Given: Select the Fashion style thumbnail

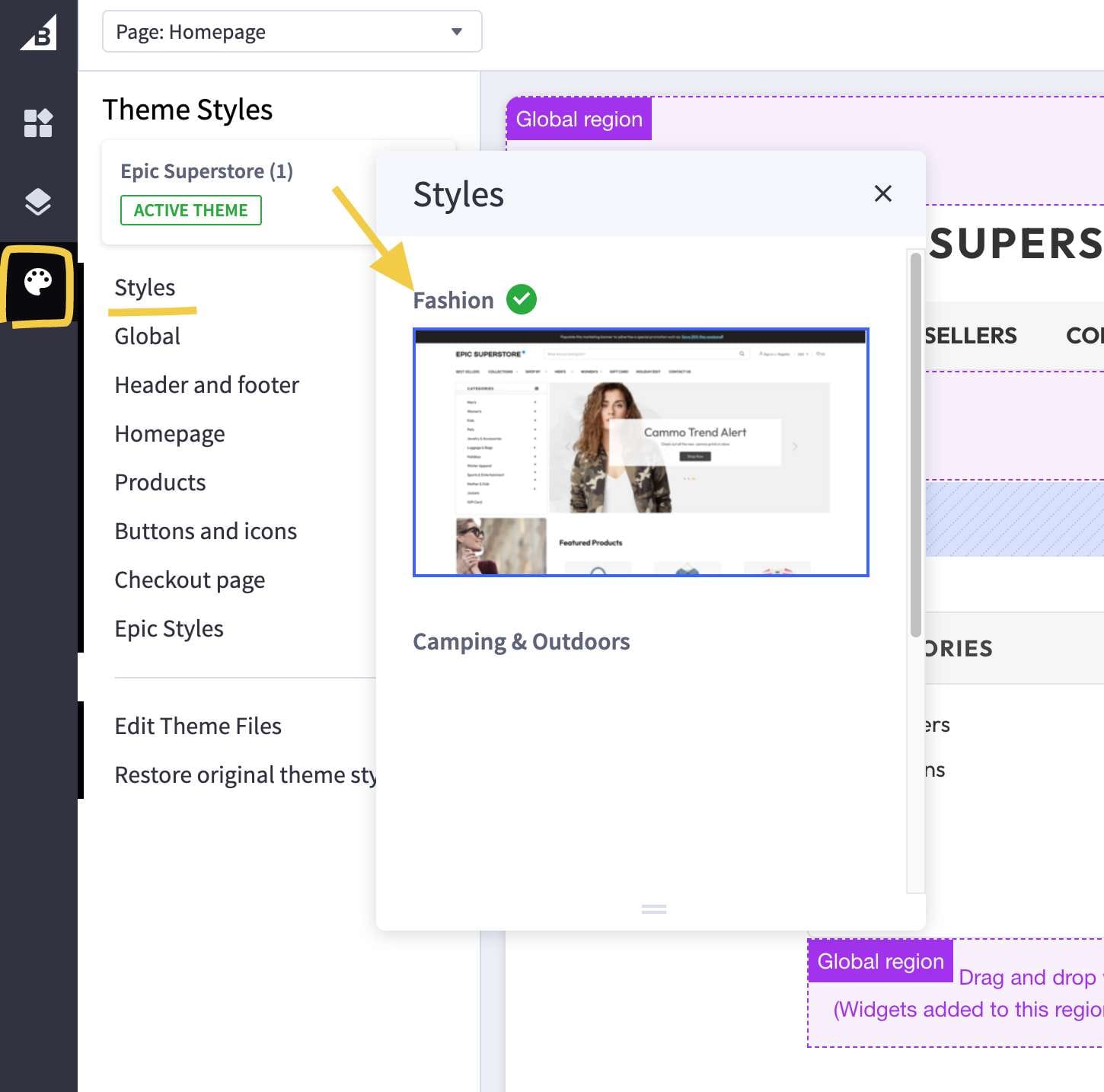Looking at the screenshot, I should 640,452.
